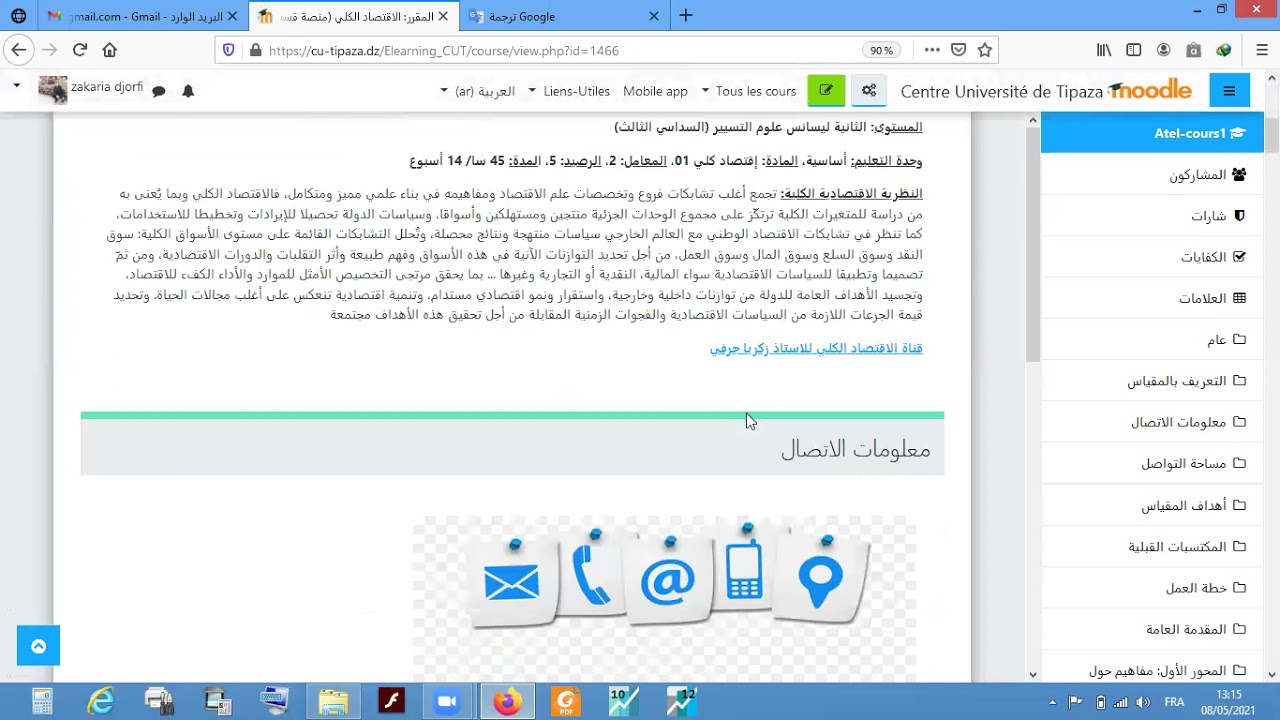Open the course settings gears button
1280x720 pixels.
869,90
